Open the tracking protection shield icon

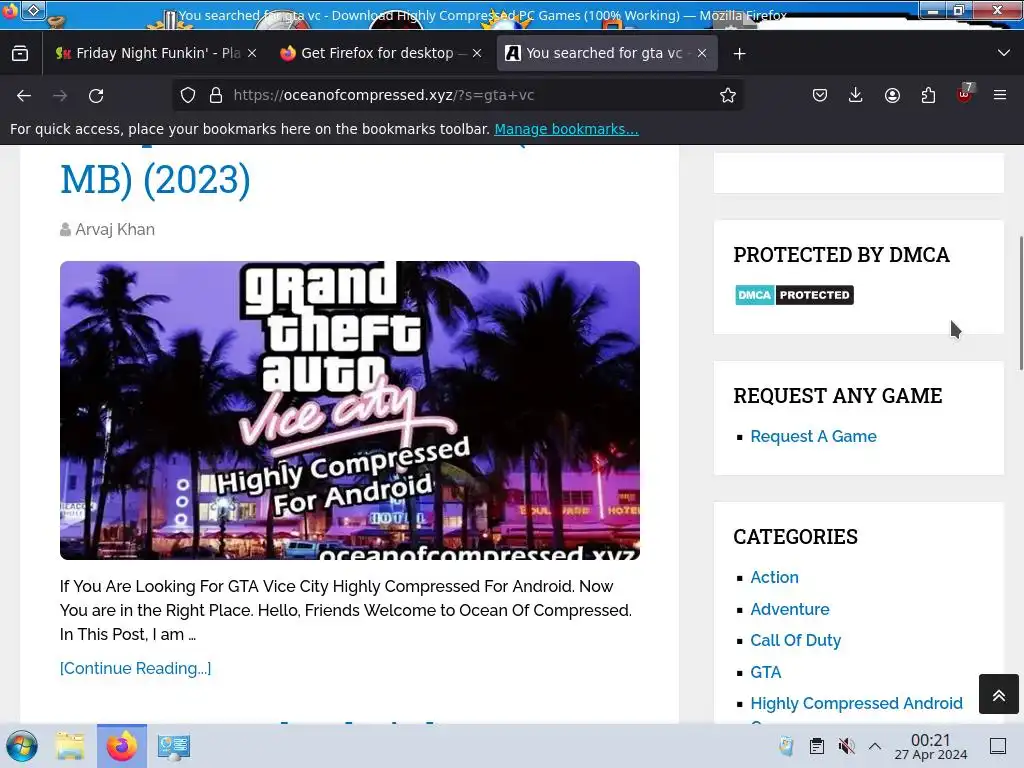pos(188,95)
